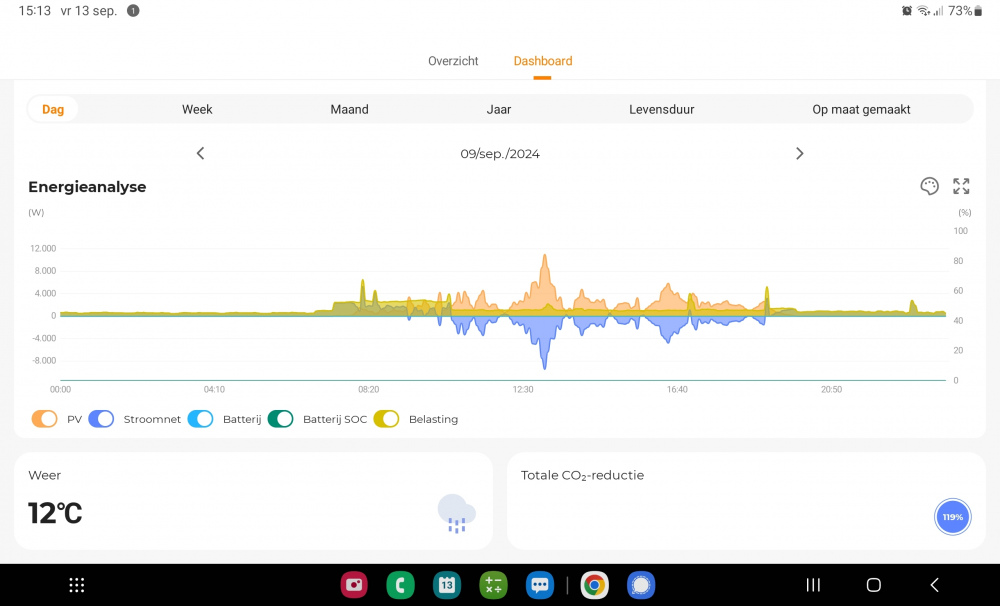The height and width of the screenshot is (606, 1000).
Task: Open the camera app in taskbar
Action: [354, 585]
